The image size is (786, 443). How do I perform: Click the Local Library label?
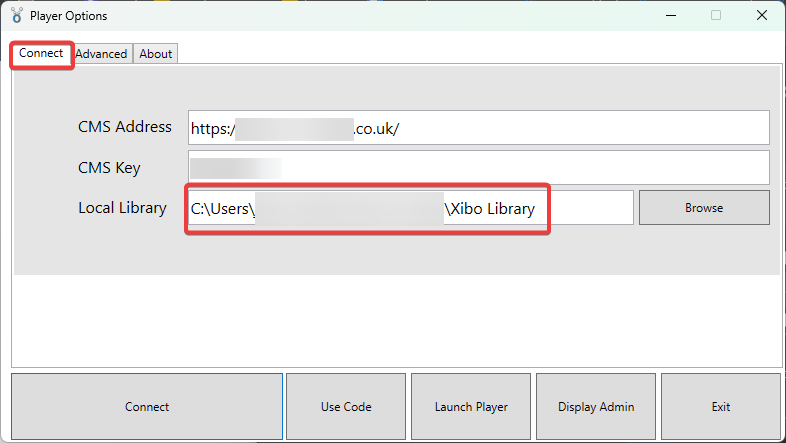tap(122, 208)
